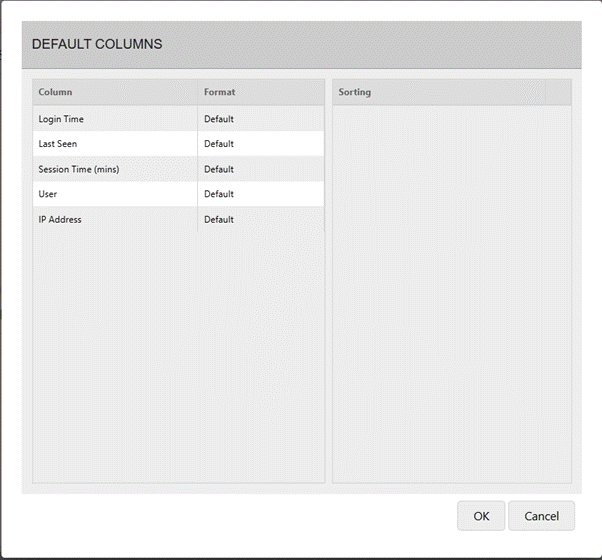Click the divider between Column and Format headers

[x=198, y=92]
